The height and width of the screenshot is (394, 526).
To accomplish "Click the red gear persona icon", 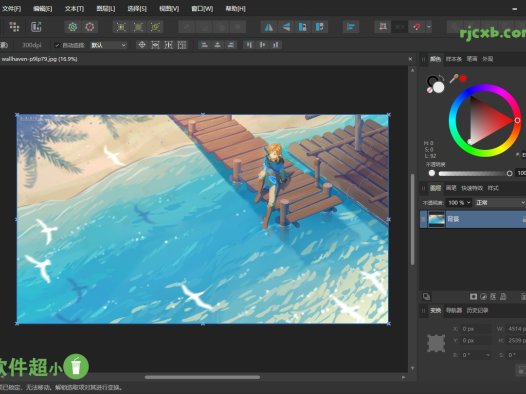I will [x=90, y=27].
